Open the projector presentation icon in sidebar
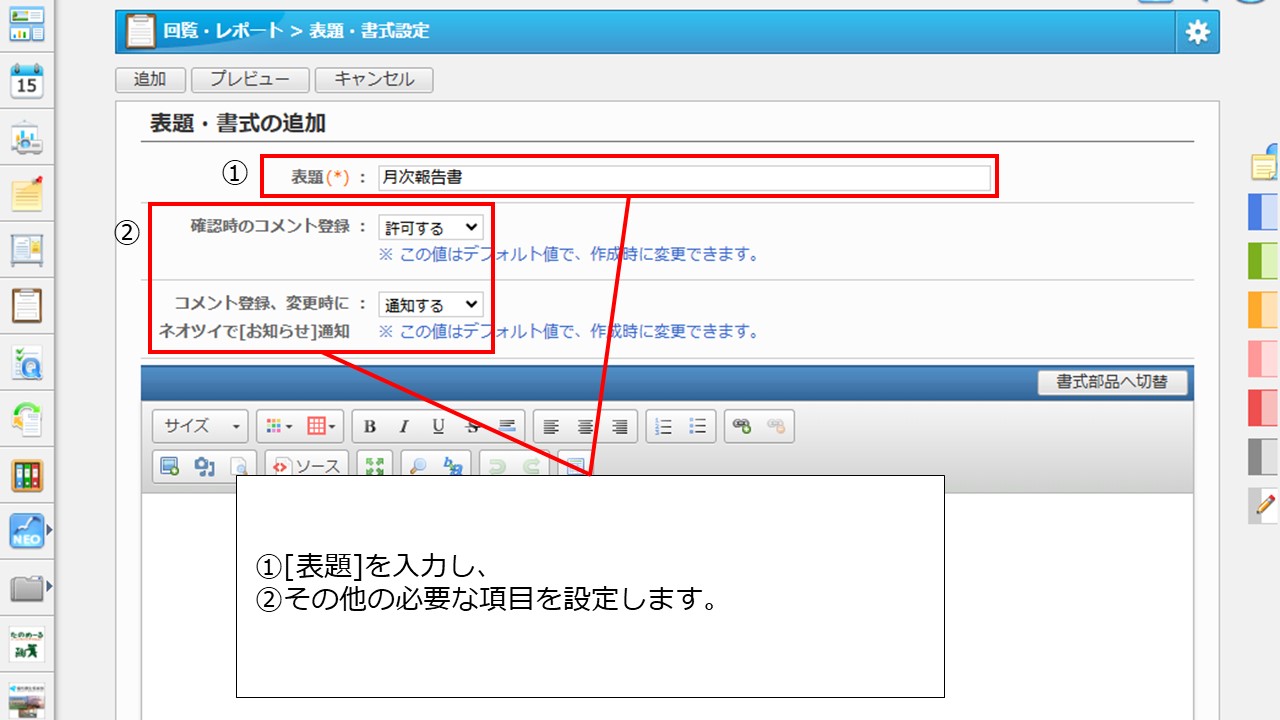The width and height of the screenshot is (1280, 720). point(27,139)
